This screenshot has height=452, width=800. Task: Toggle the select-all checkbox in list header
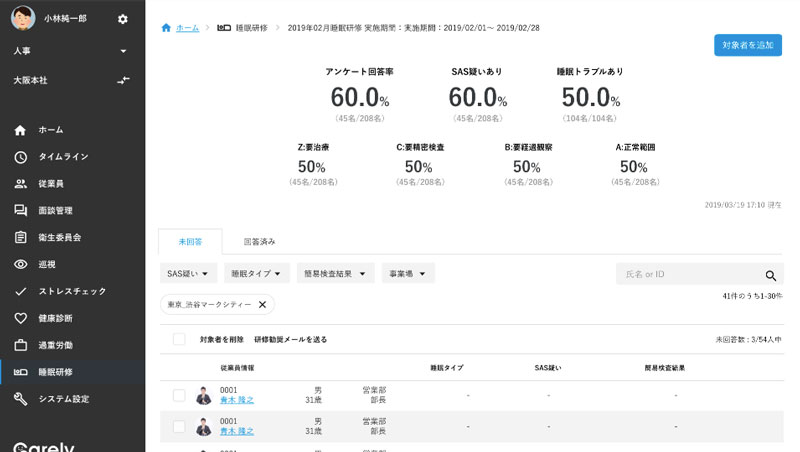point(179,340)
